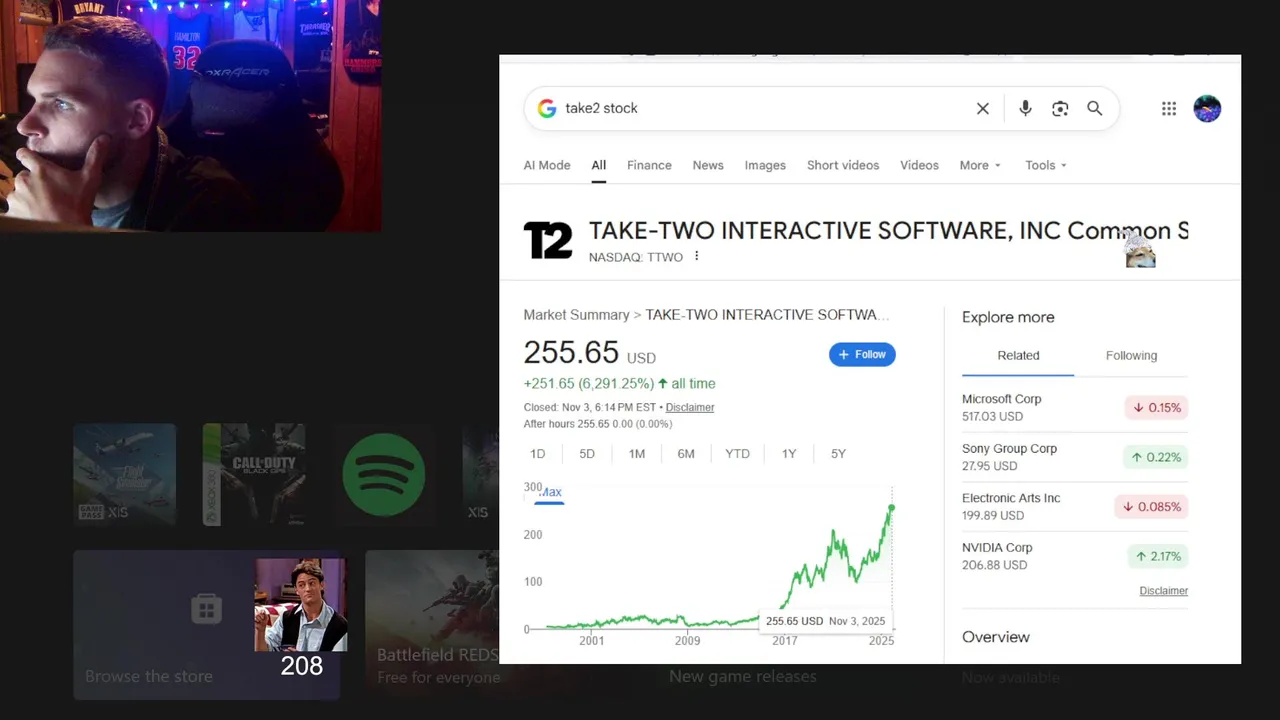
Task: Switch to the Related tab
Action: pyautogui.click(x=1018, y=355)
